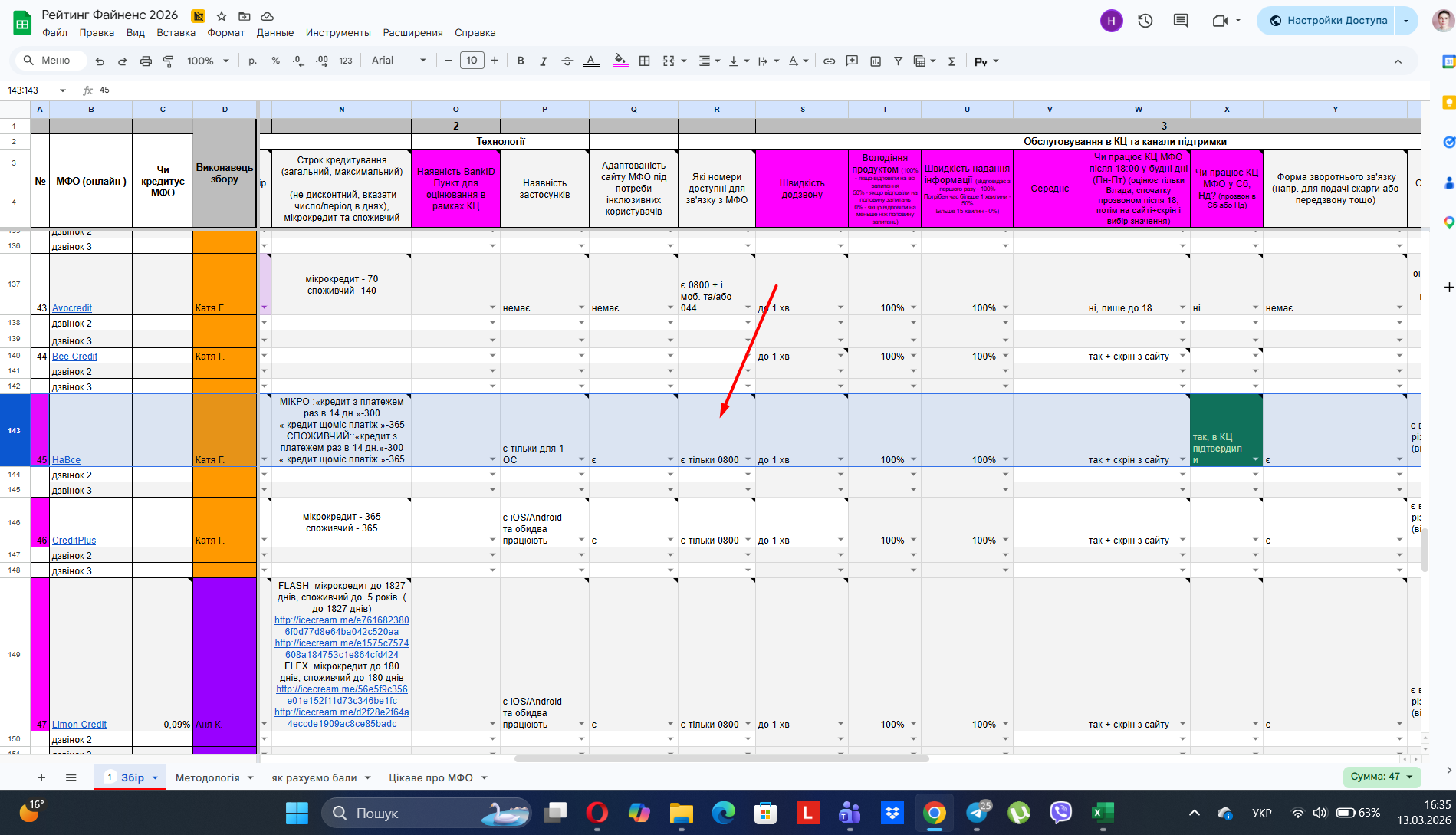The image size is (1456, 835).
Task: Expand the Сумма: 47 summary dropdown
Action: (x=1382, y=777)
